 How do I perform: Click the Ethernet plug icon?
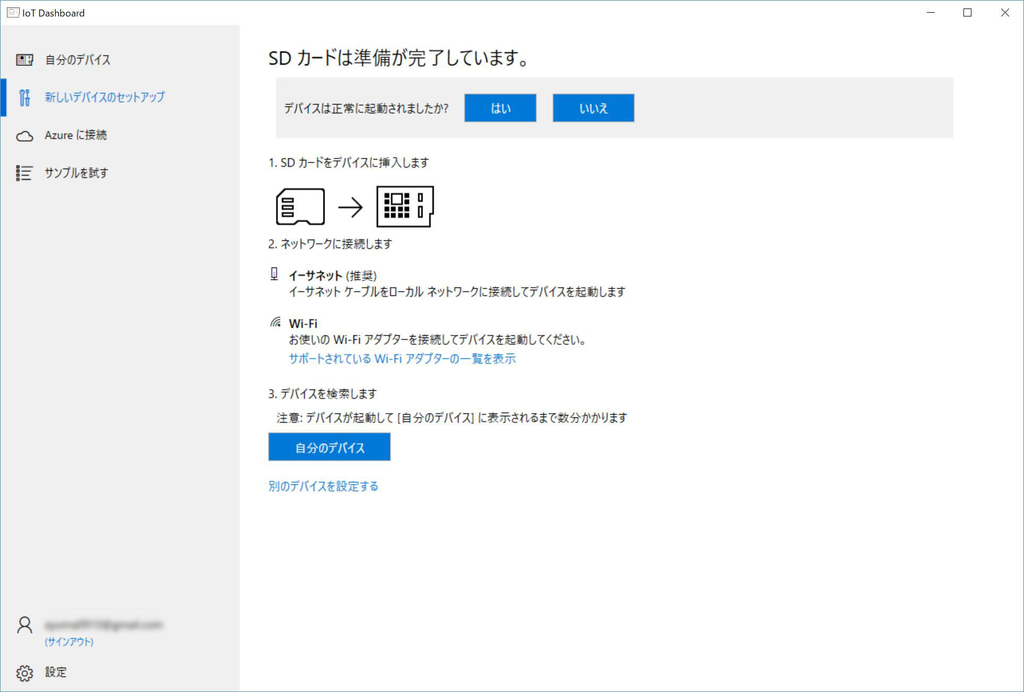(274, 274)
